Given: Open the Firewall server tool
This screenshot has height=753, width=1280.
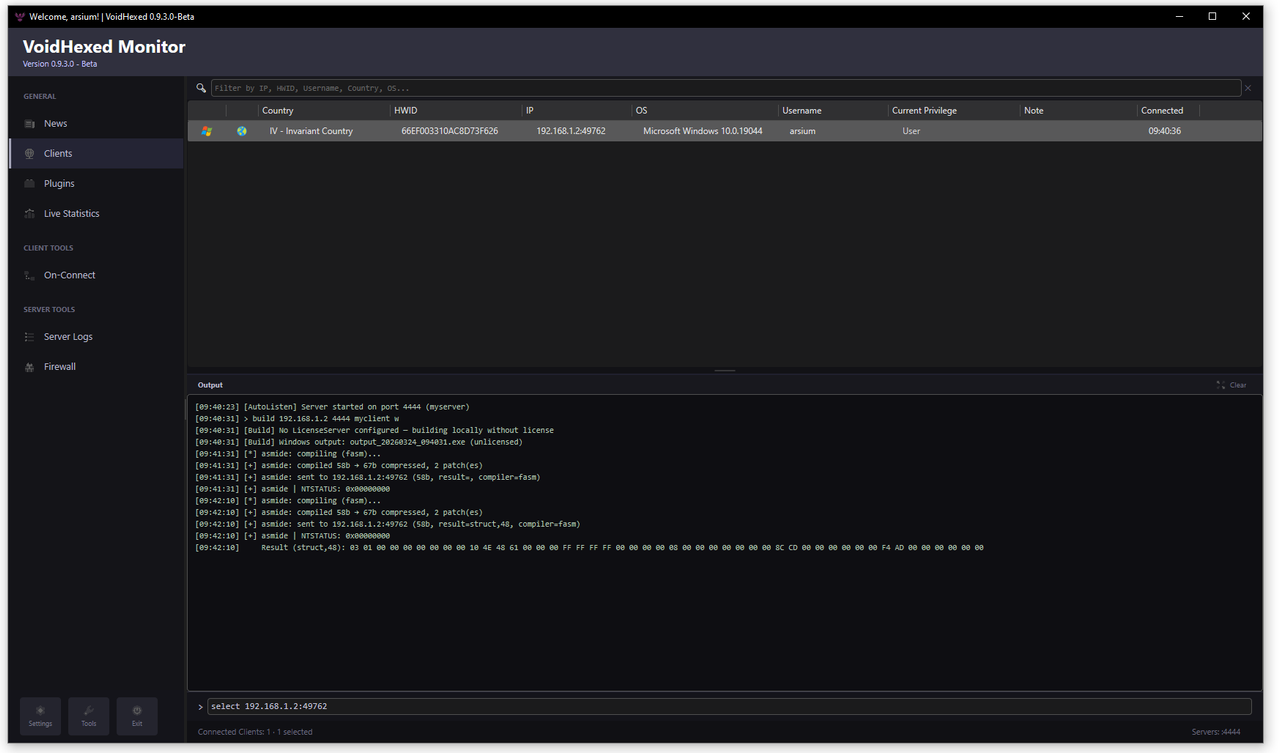Looking at the screenshot, I should (x=96, y=367).
